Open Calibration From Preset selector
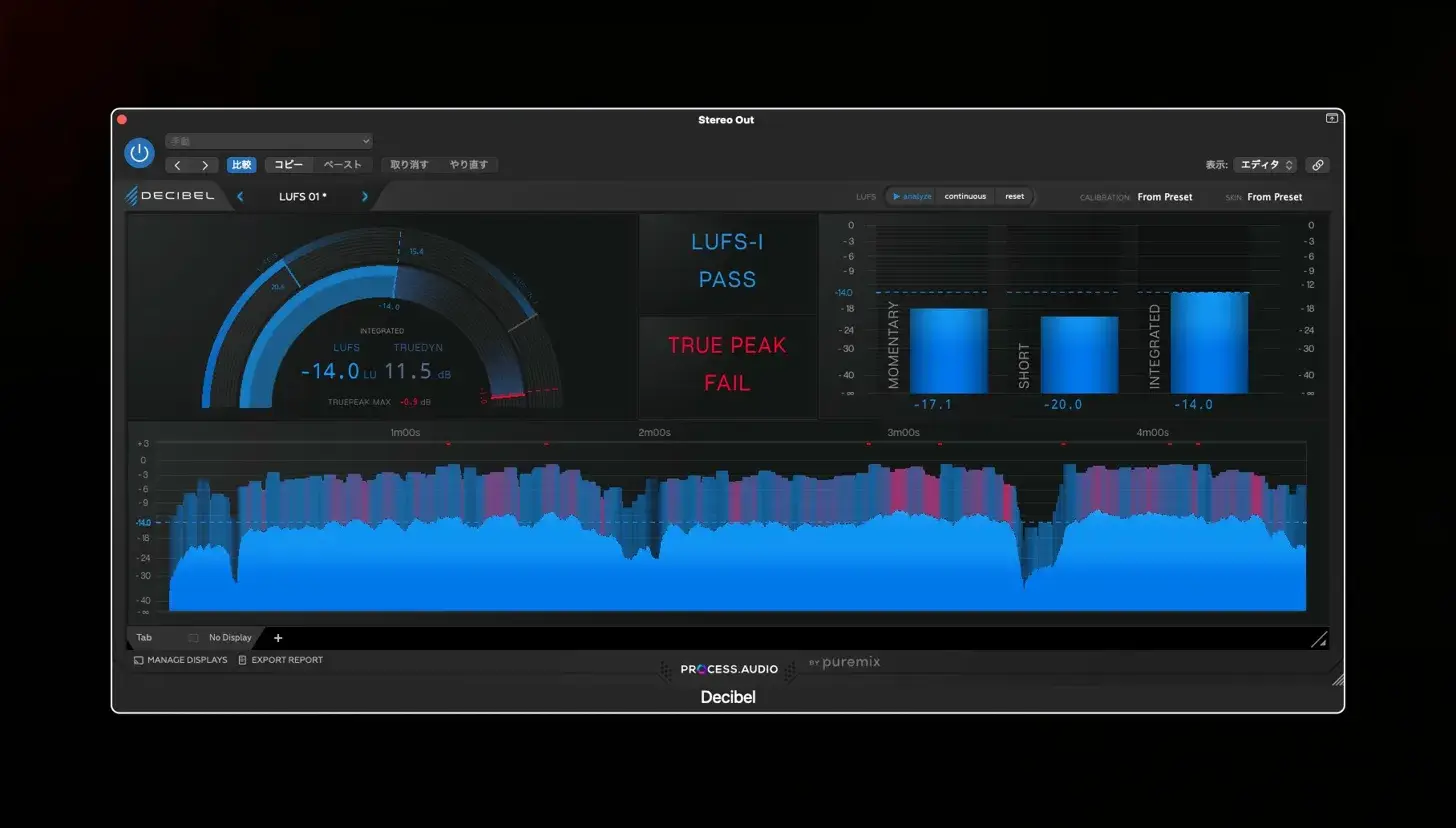 point(1165,197)
